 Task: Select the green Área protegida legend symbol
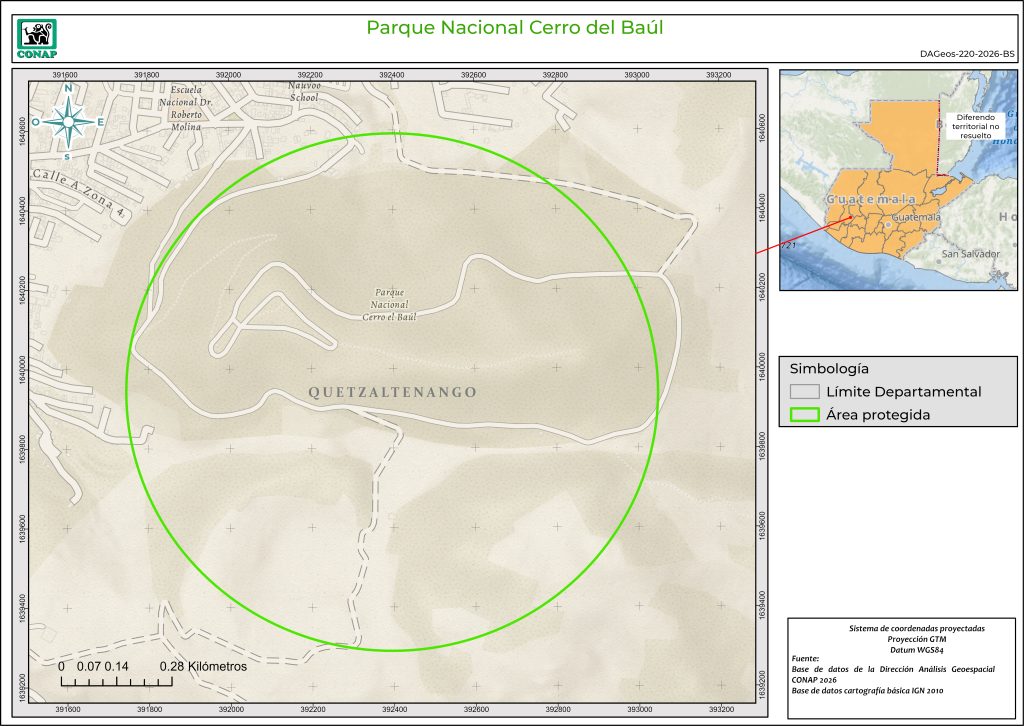coord(805,416)
